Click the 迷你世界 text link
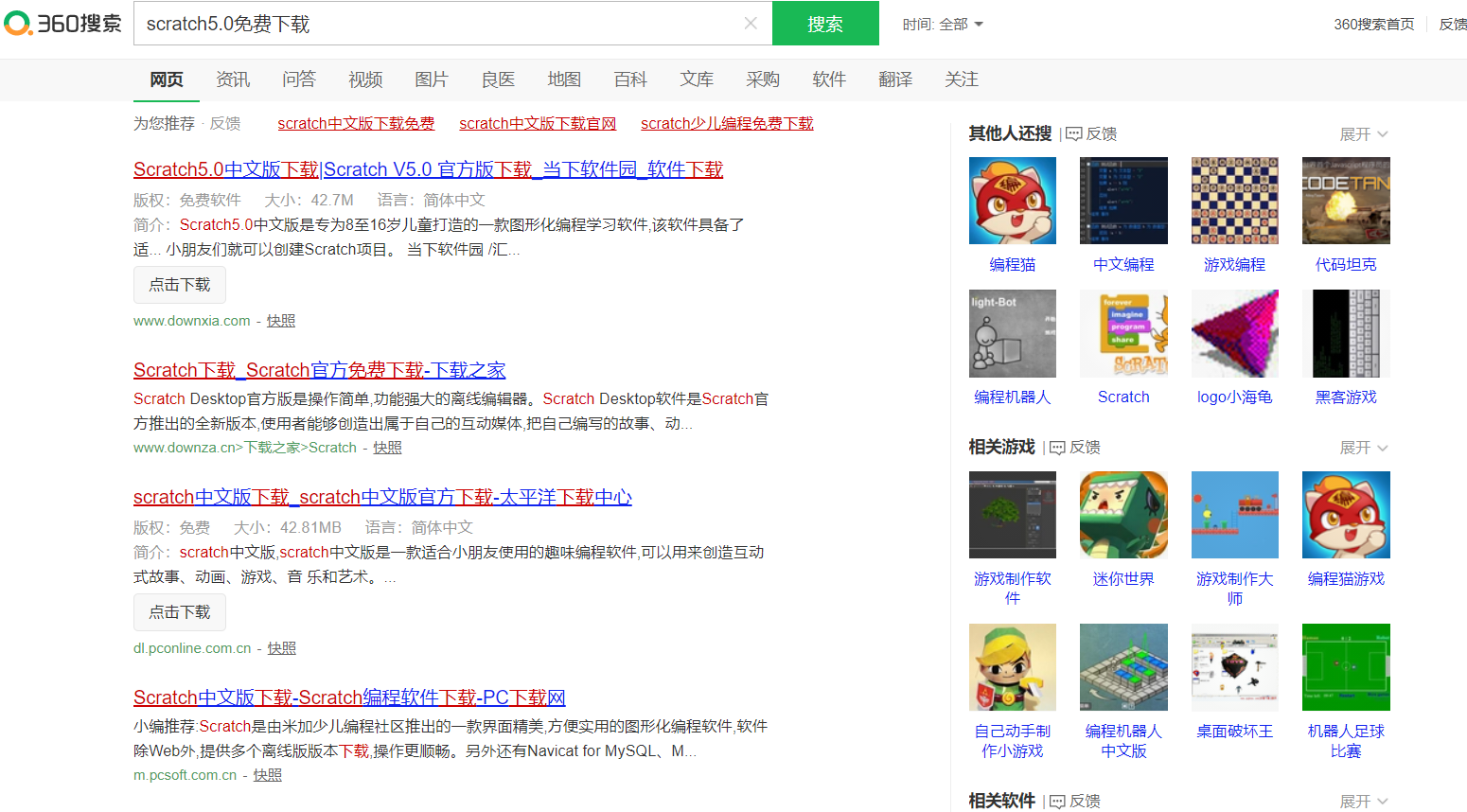 coord(1123,579)
